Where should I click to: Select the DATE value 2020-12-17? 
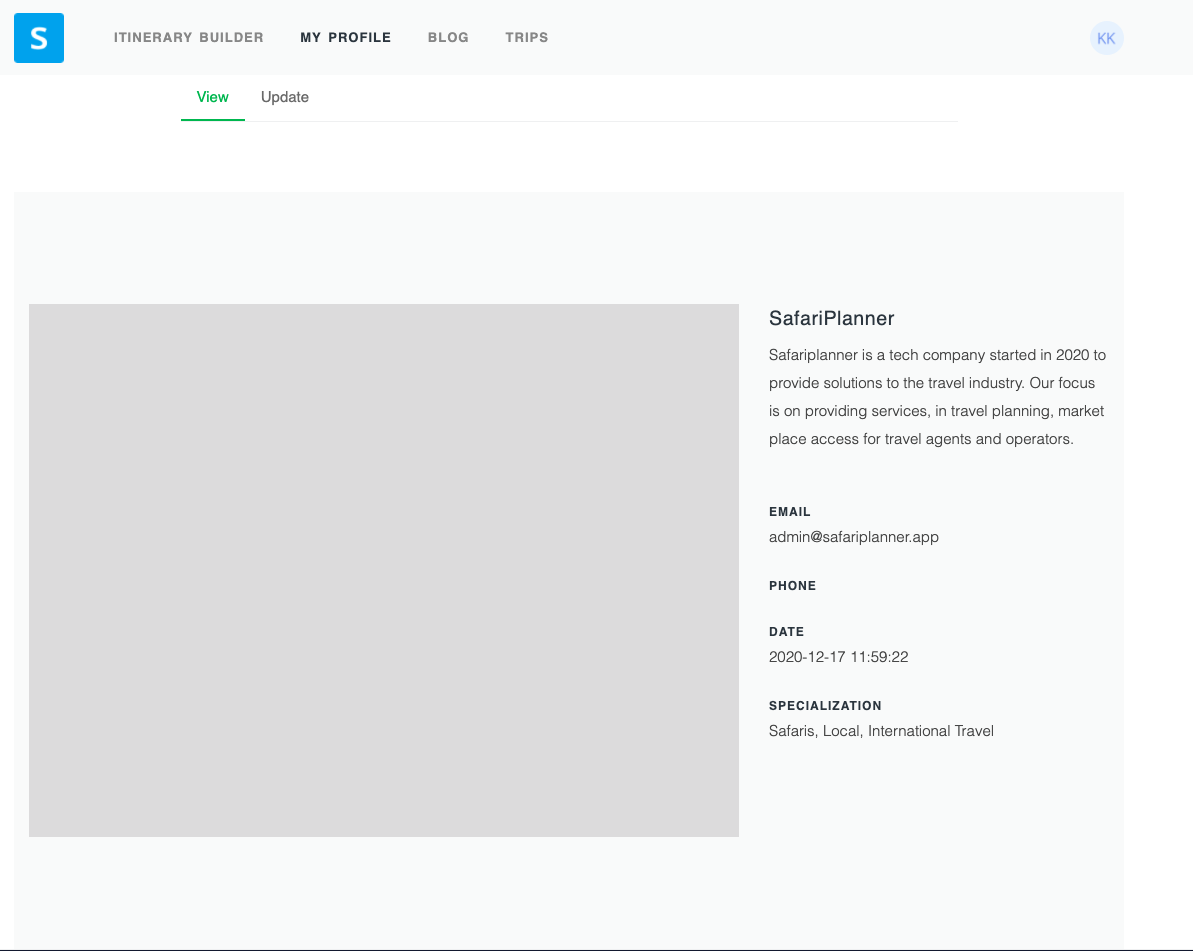838,656
